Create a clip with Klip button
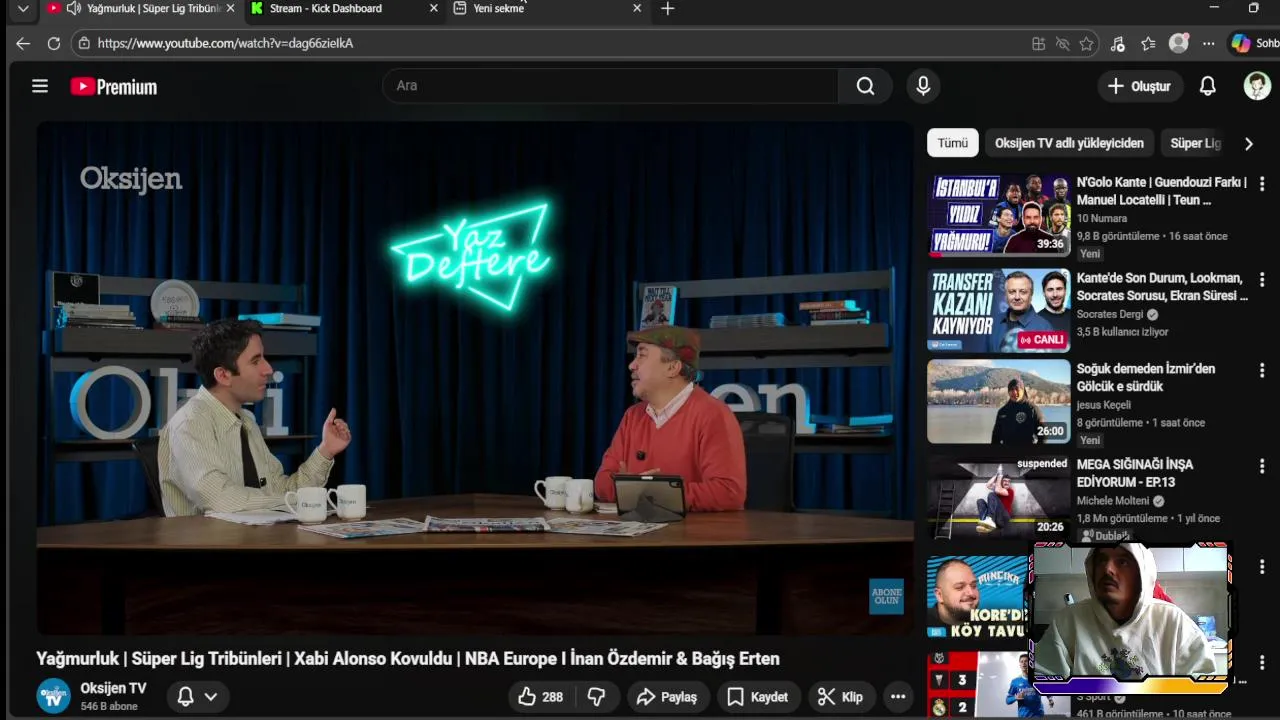Viewport: 1280px width, 720px height. pyautogui.click(x=840, y=697)
